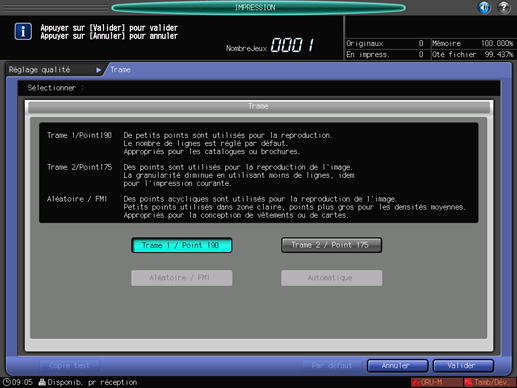Click the red Tamb/Dév. indicator
The width and height of the screenshot is (517, 388).
pyautogui.click(x=490, y=382)
